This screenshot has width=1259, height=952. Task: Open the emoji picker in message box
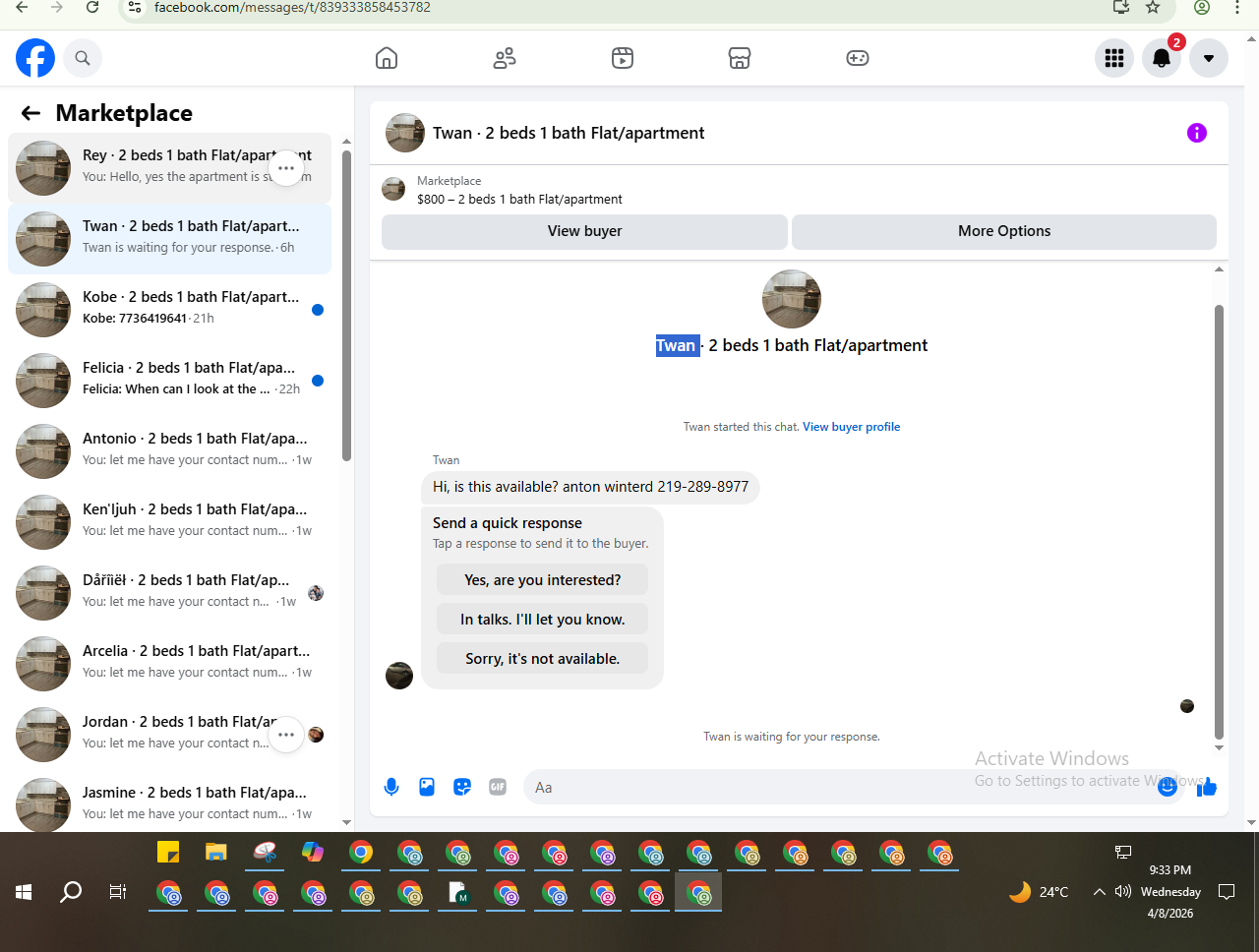(x=1168, y=787)
